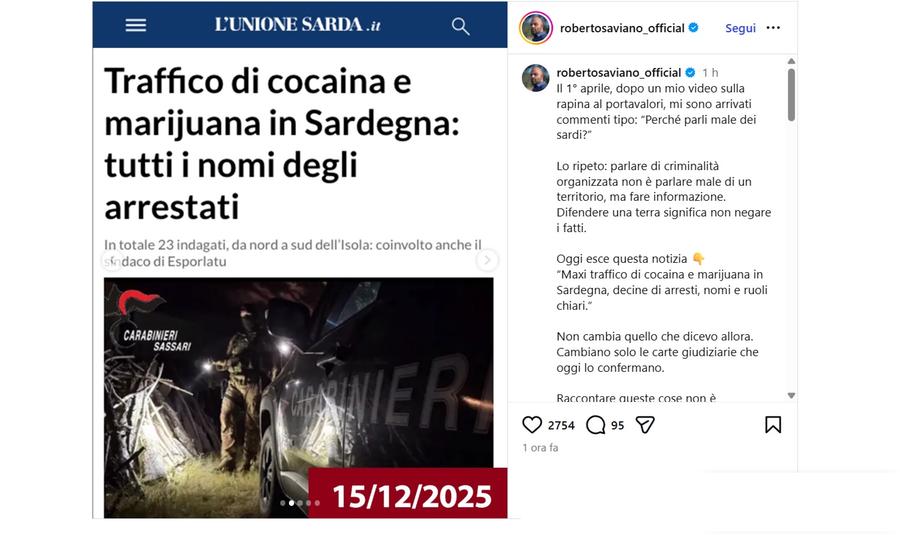Open the three-dots more options menu
Image resolution: width=900 pixels, height=535 pixels.
pyautogui.click(x=773, y=28)
